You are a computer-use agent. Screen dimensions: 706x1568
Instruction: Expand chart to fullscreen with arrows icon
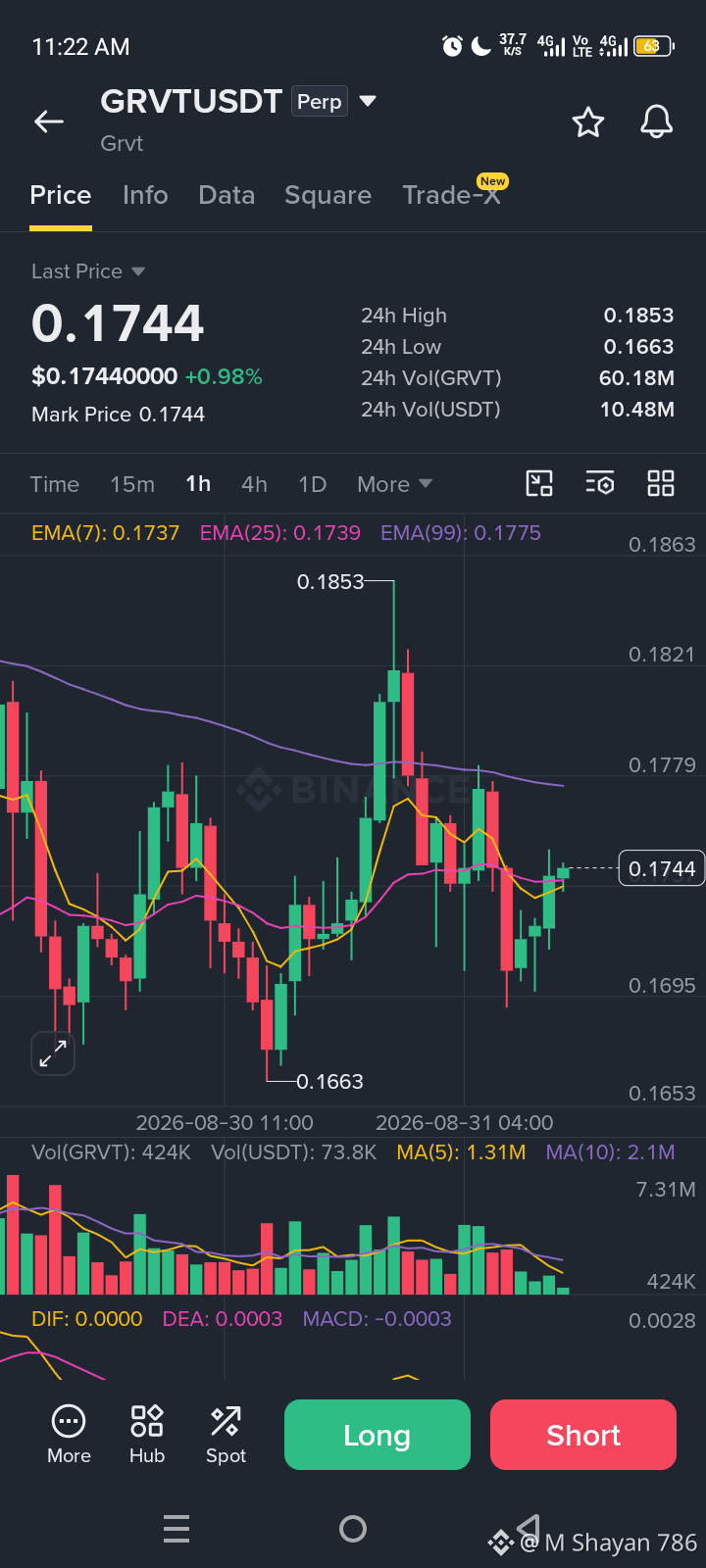(x=53, y=1053)
